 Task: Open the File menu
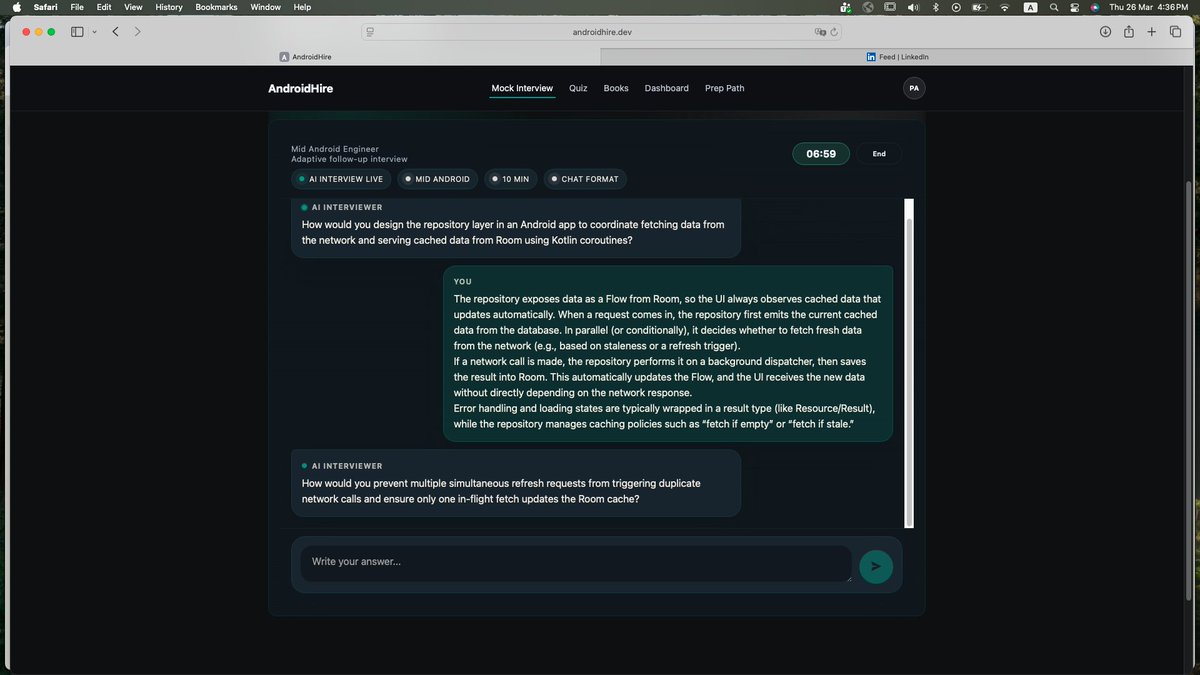coord(77,7)
